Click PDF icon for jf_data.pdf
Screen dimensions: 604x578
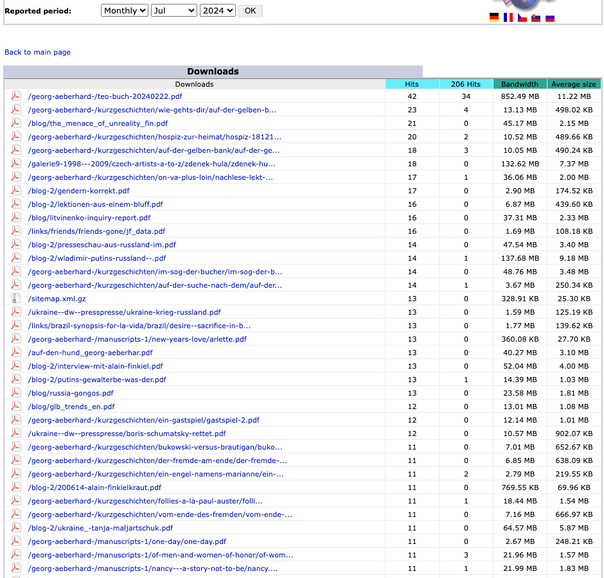(16, 231)
